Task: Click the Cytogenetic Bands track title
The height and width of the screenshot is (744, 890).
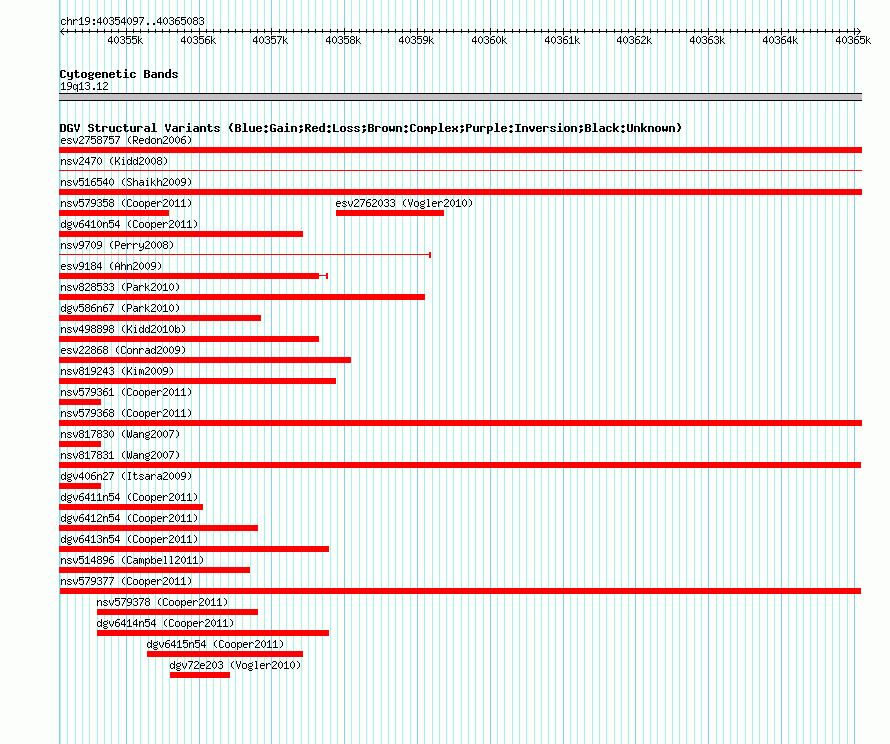Action: click(119, 74)
